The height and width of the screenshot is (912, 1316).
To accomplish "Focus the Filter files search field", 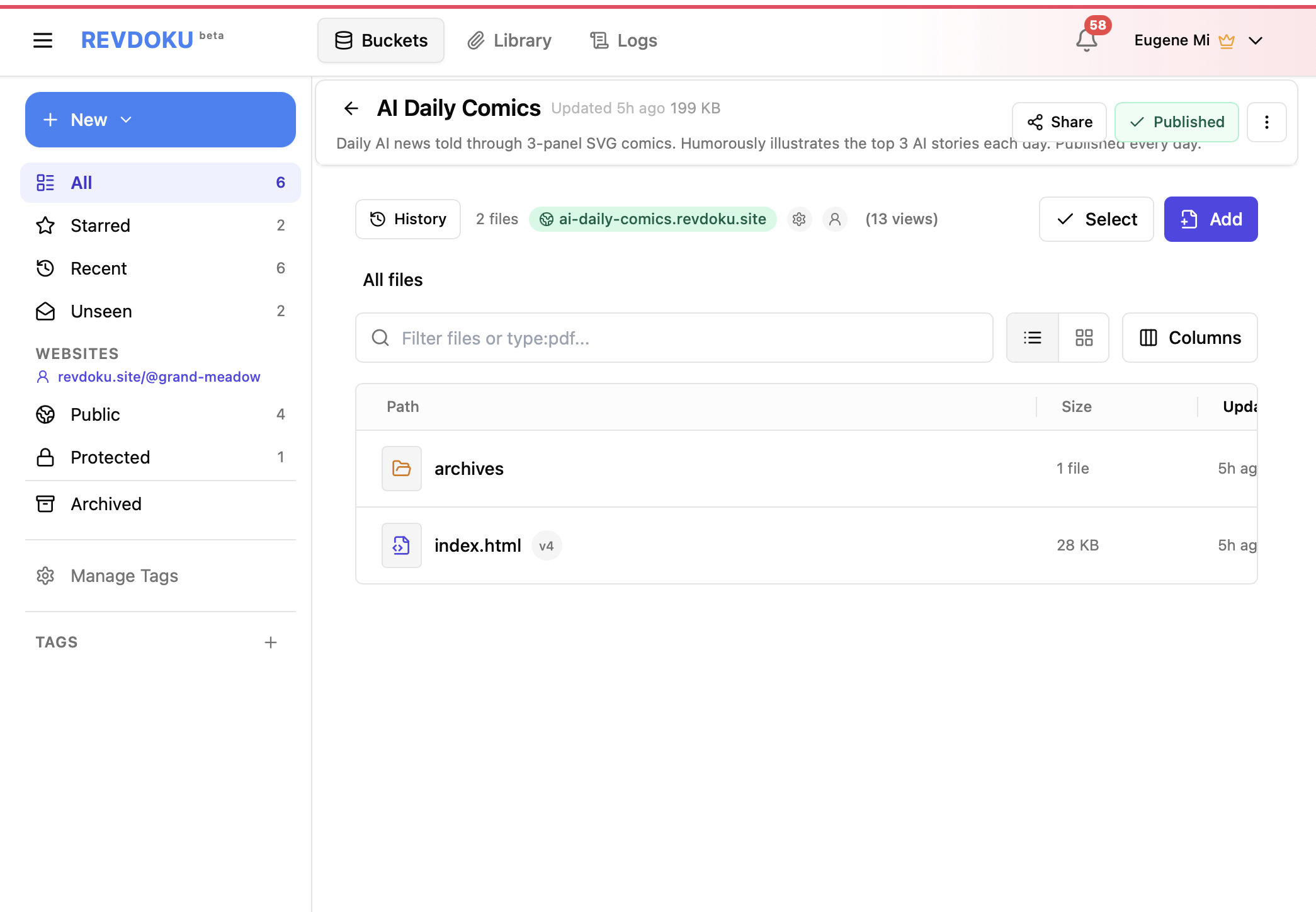I will click(x=674, y=338).
